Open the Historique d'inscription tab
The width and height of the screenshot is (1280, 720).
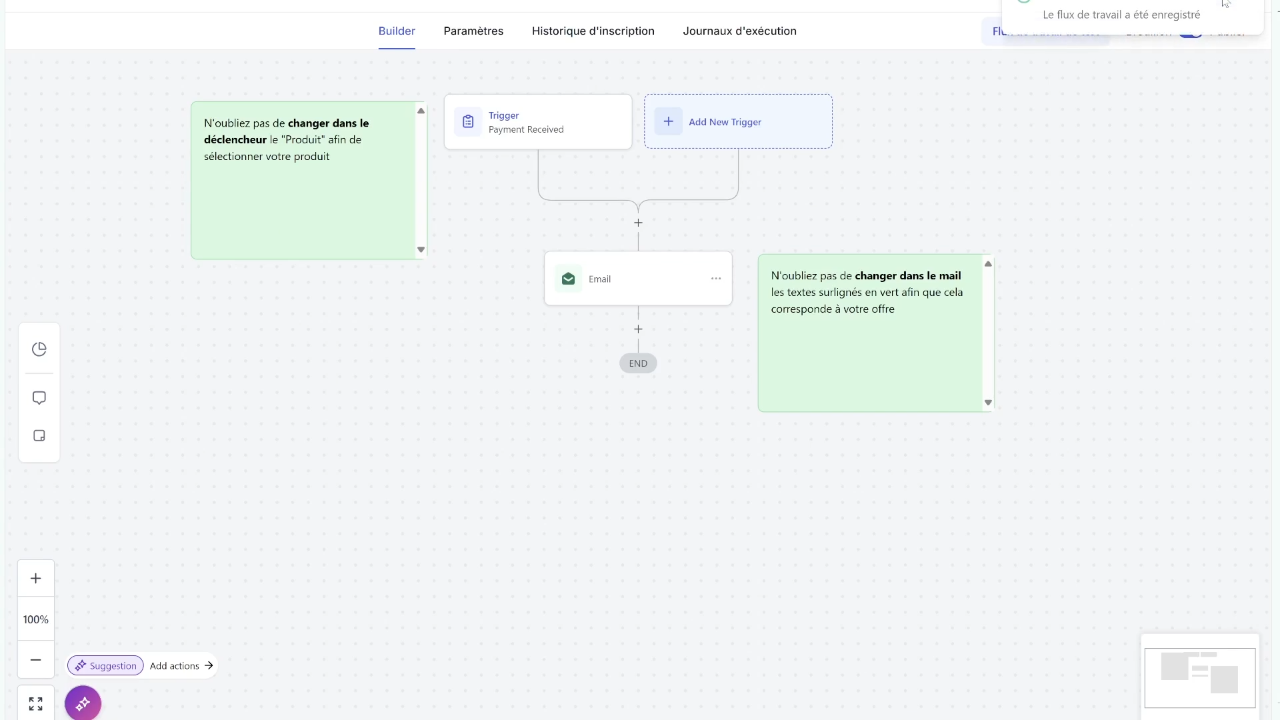click(x=593, y=31)
